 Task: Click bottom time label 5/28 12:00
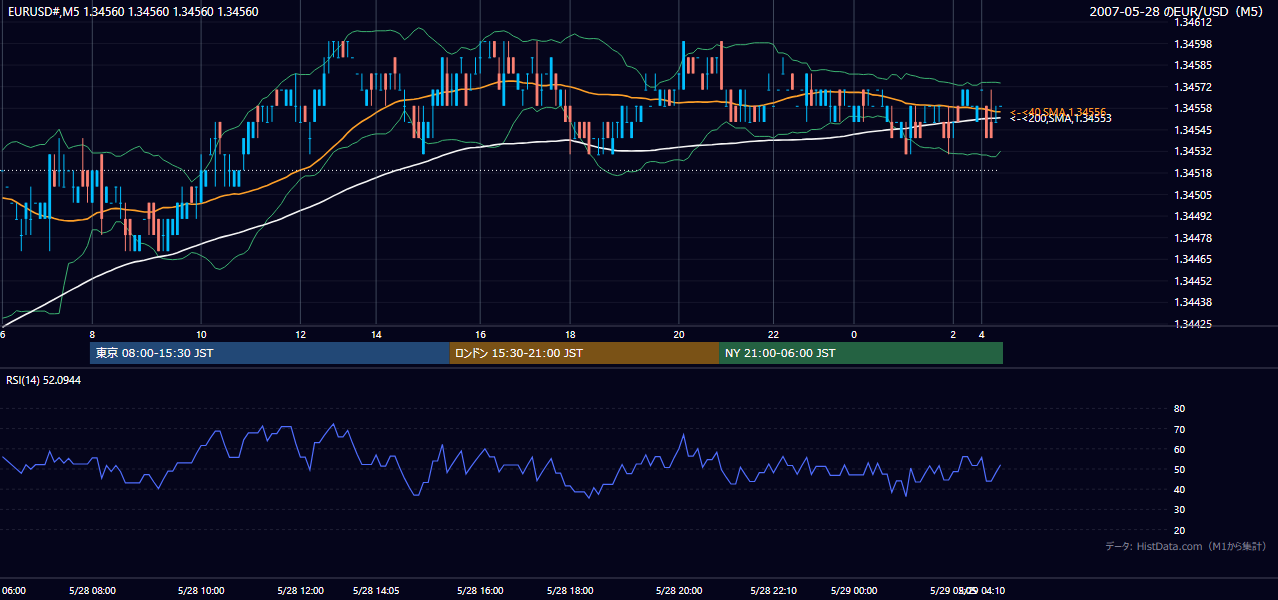pyautogui.click(x=301, y=591)
